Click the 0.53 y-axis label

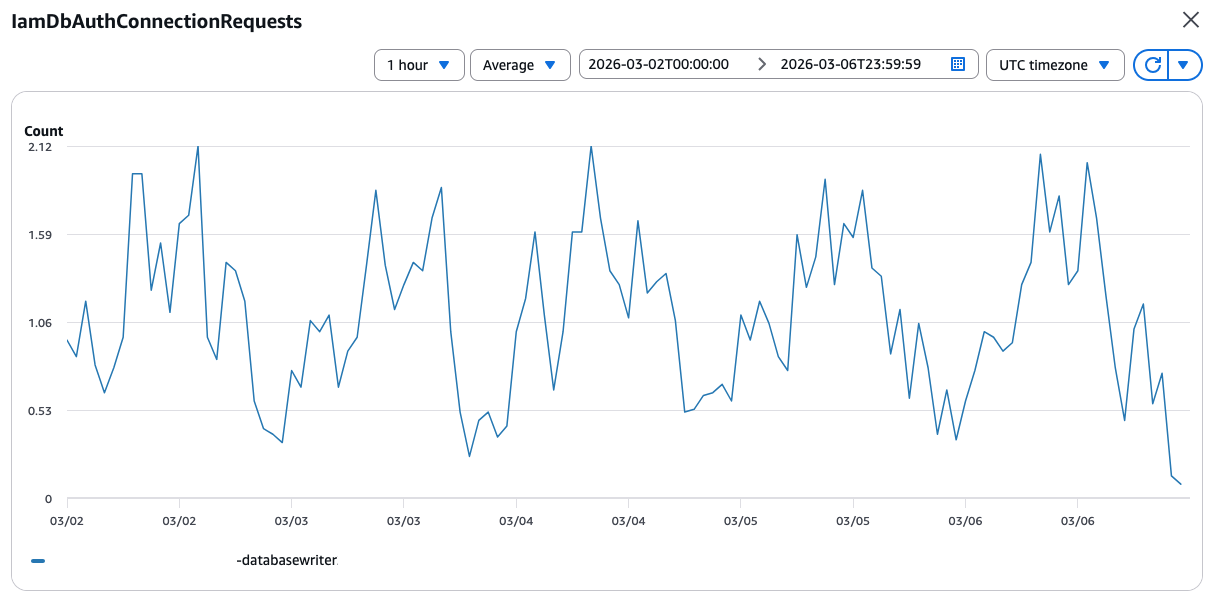pyautogui.click(x=39, y=411)
